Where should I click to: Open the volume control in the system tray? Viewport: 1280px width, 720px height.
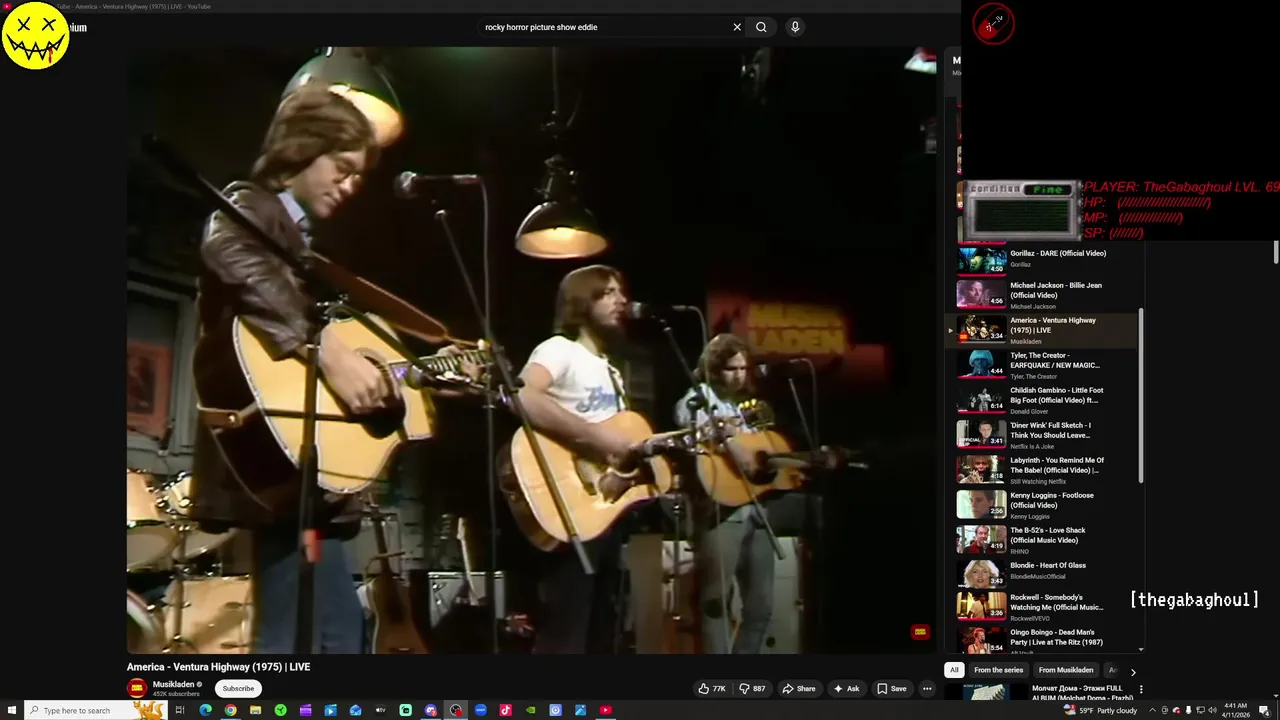(1212, 710)
